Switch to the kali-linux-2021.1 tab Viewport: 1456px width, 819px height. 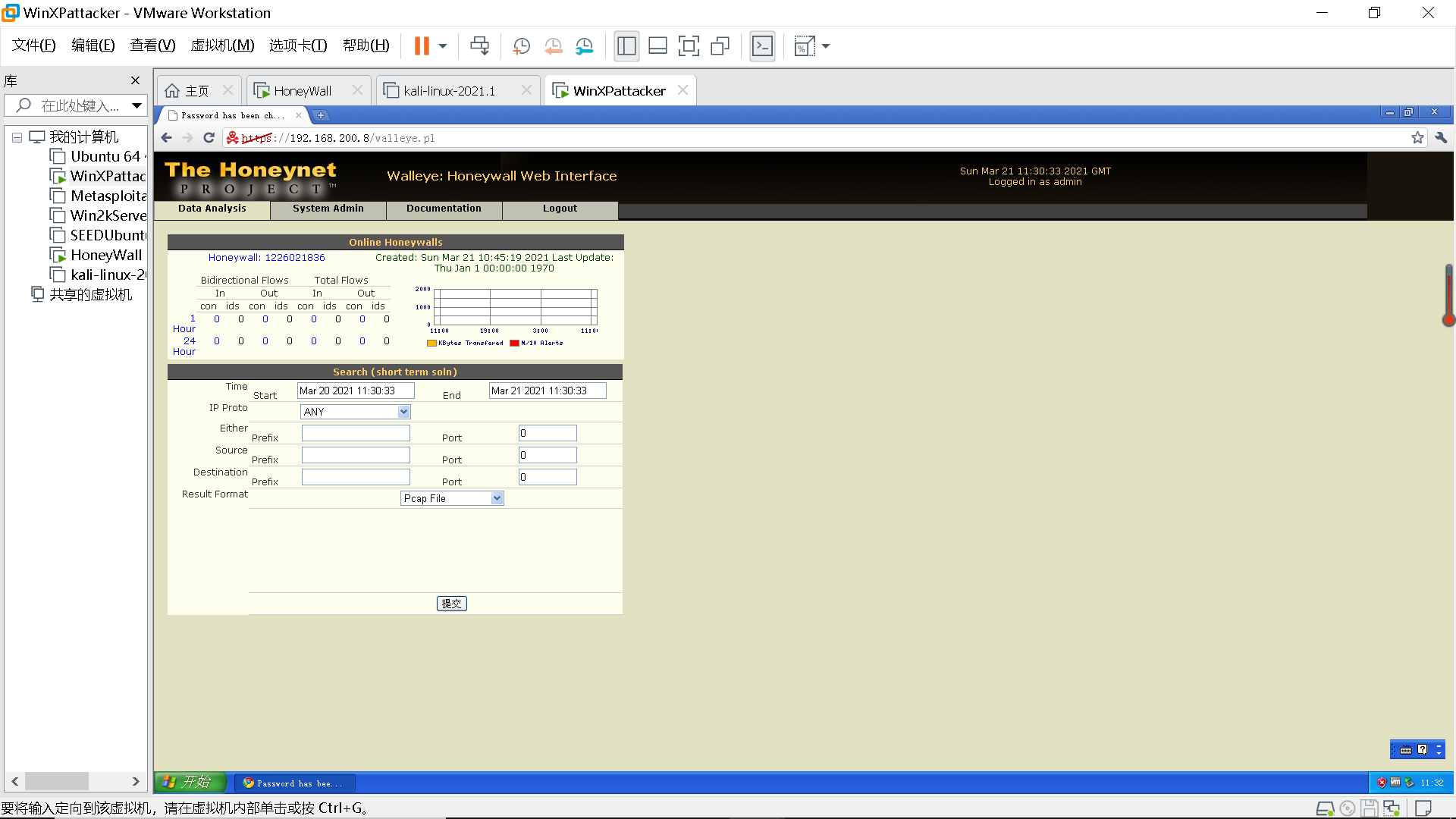[x=449, y=91]
